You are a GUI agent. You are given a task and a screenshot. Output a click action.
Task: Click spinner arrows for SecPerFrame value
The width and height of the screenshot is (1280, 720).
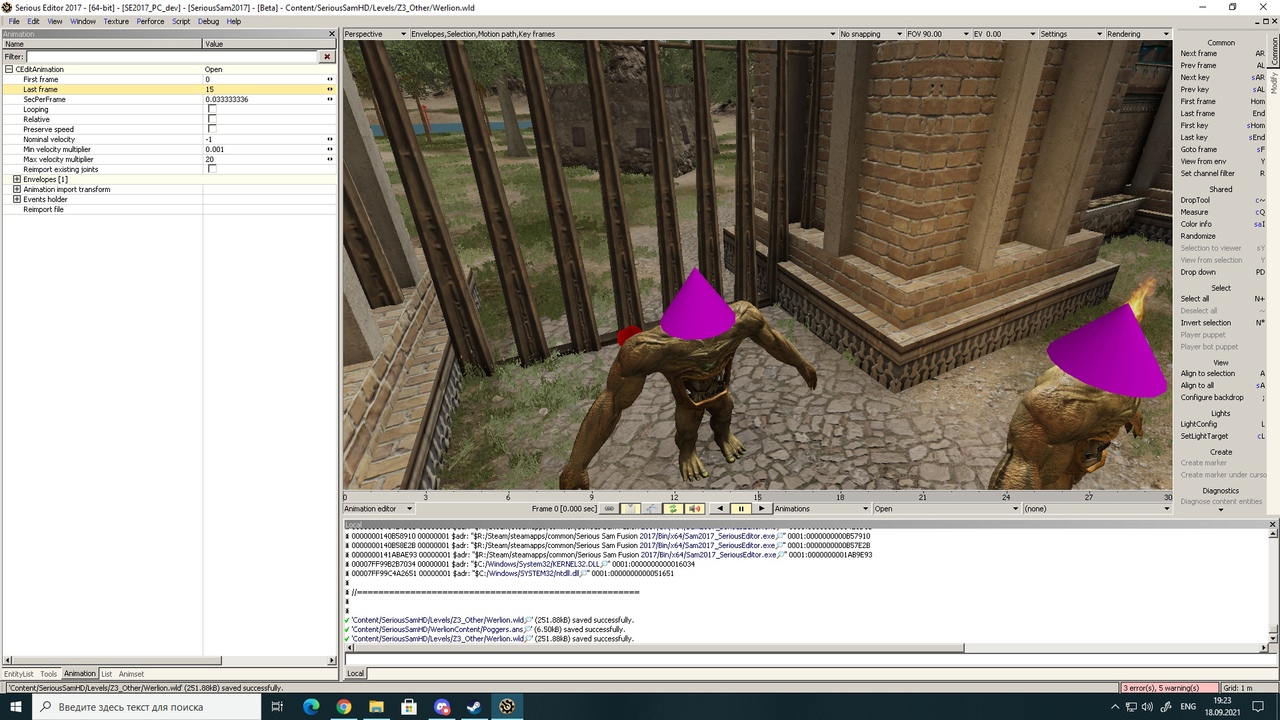[x=330, y=99]
